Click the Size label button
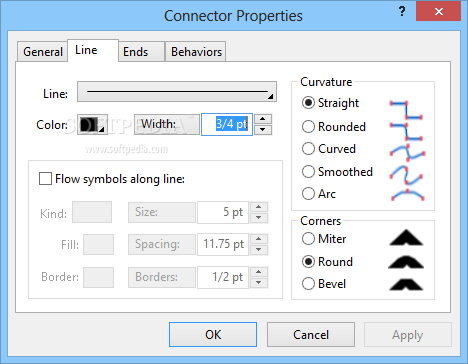This screenshot has width=468, height=364. (x=162, y=212)
